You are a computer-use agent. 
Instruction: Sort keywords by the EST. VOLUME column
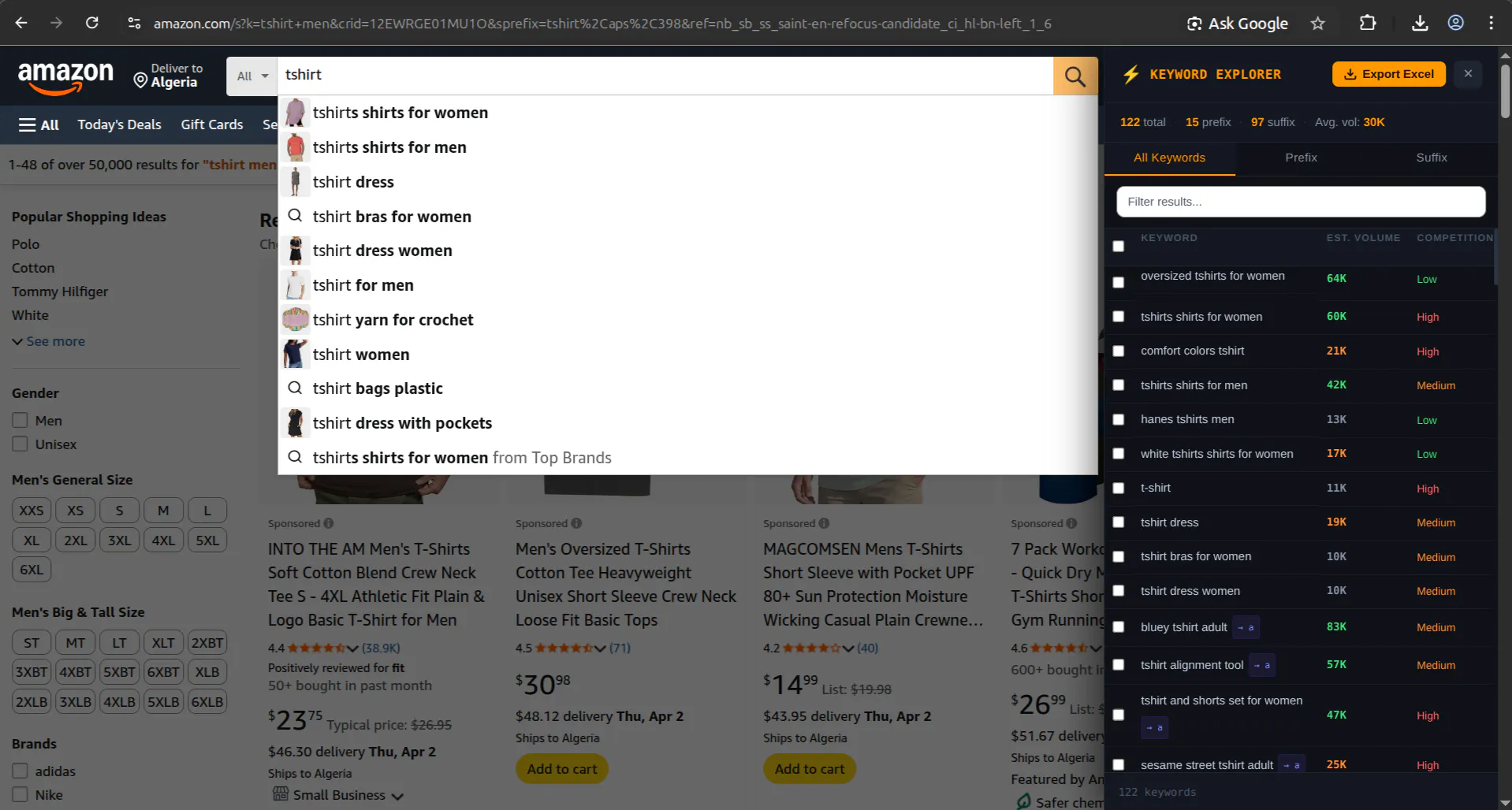[1363, 238]
